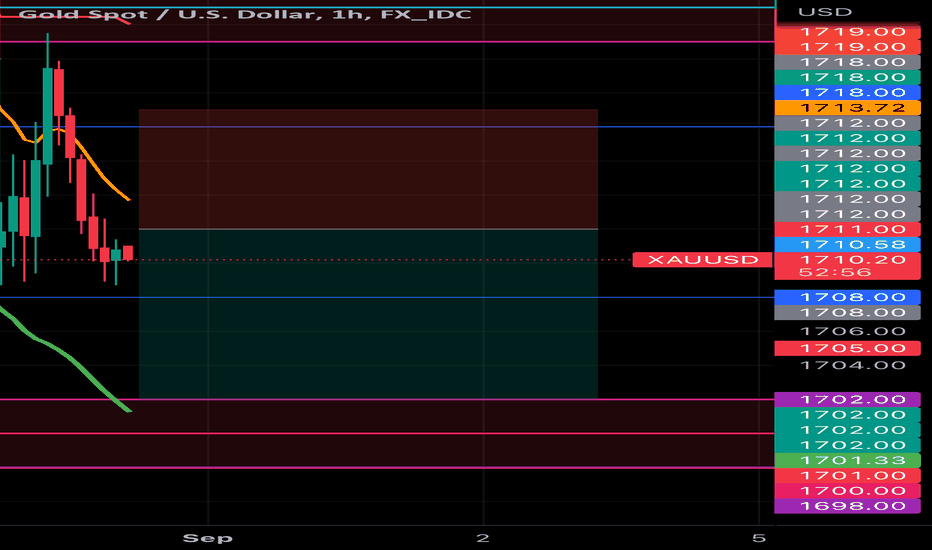Click the gray 1708.00 price label
The width and height of the screenshot is (932, 550).
point(848,313)
